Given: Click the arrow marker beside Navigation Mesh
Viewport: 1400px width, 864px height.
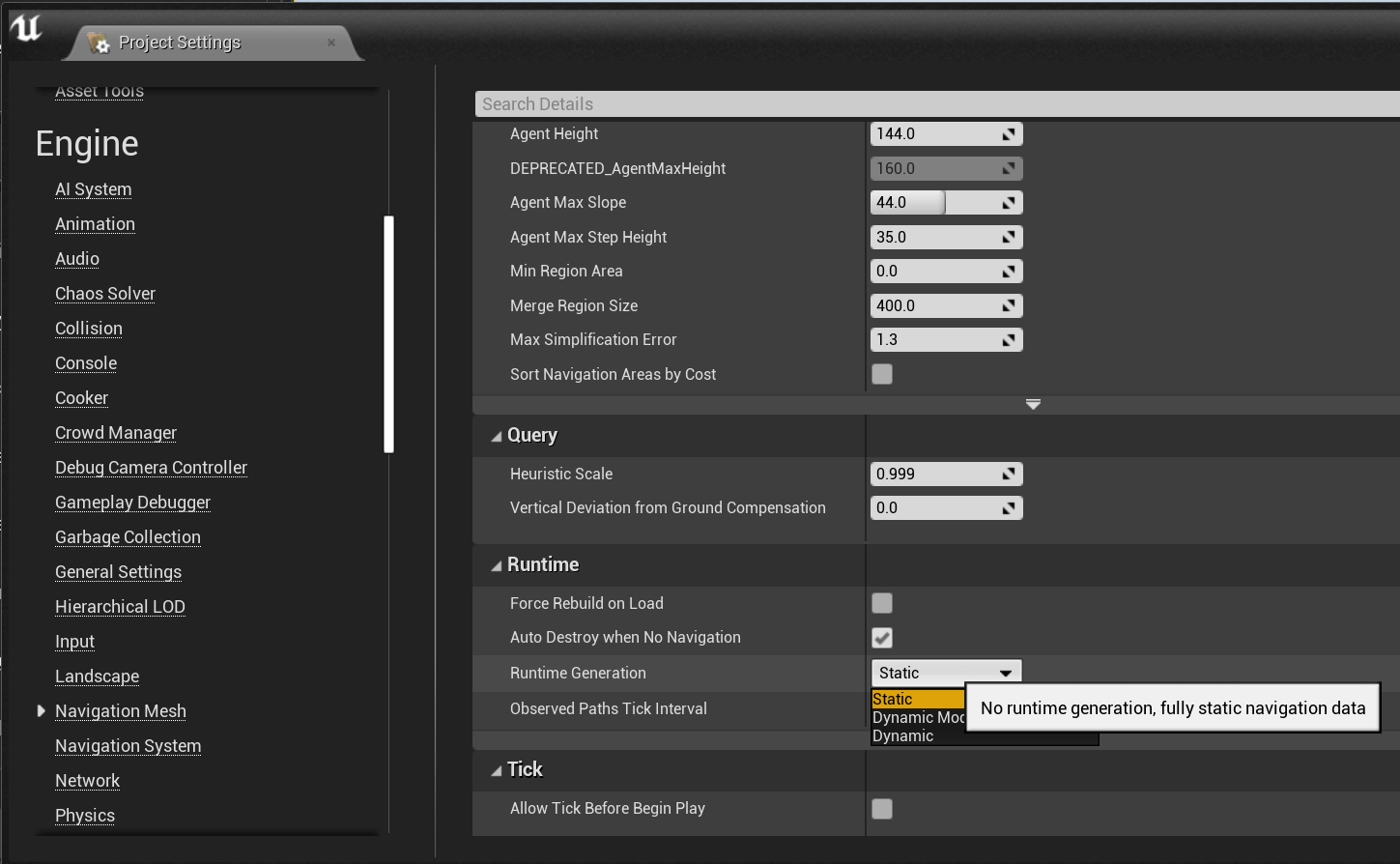Looking at the screenshot, I should (x=41, y=711).
